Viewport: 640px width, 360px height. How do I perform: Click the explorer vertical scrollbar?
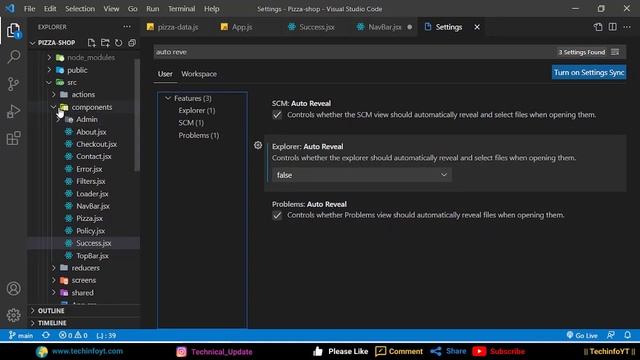click(137, 116)
